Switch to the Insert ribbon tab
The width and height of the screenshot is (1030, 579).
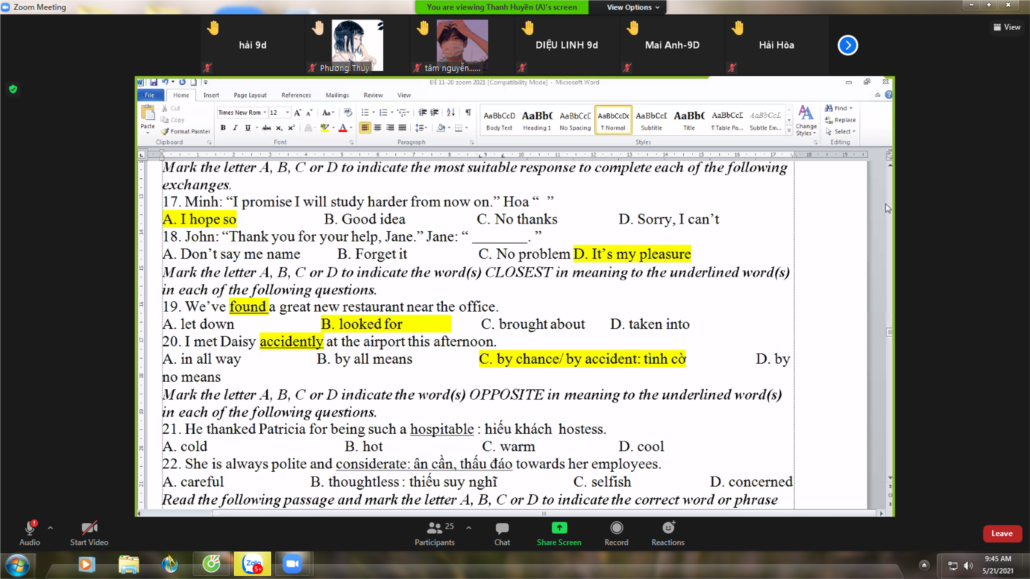click(211, 95)
